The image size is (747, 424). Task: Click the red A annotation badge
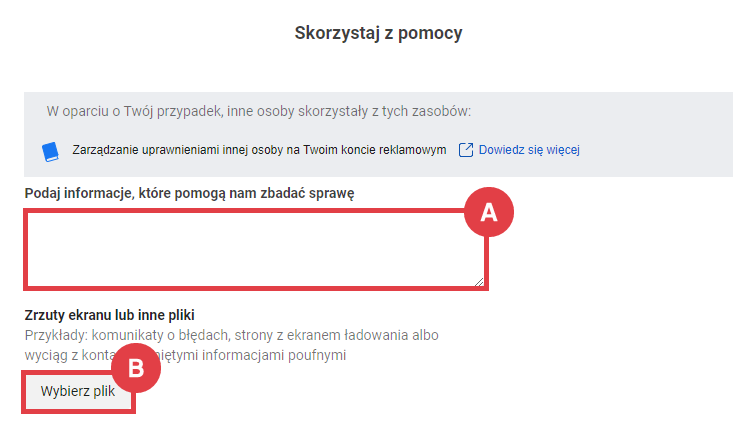(x=487, y=212)
